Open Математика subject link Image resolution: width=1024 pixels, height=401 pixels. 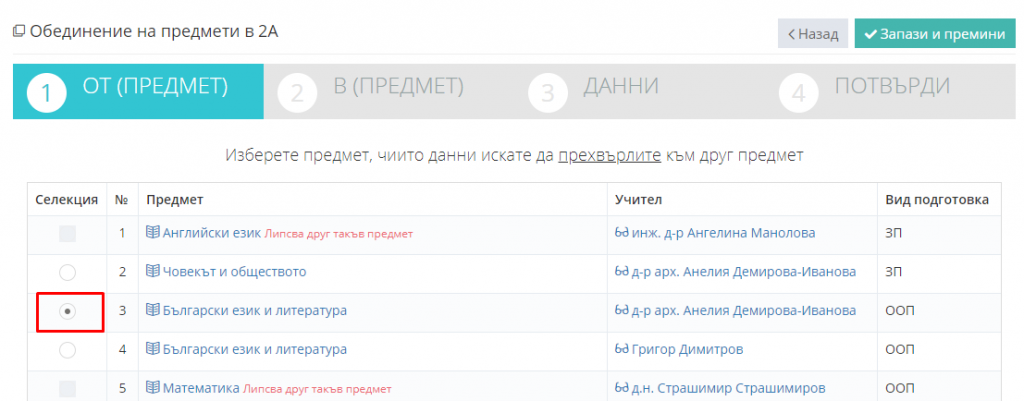pyautogui.click(x=201, y=389)
